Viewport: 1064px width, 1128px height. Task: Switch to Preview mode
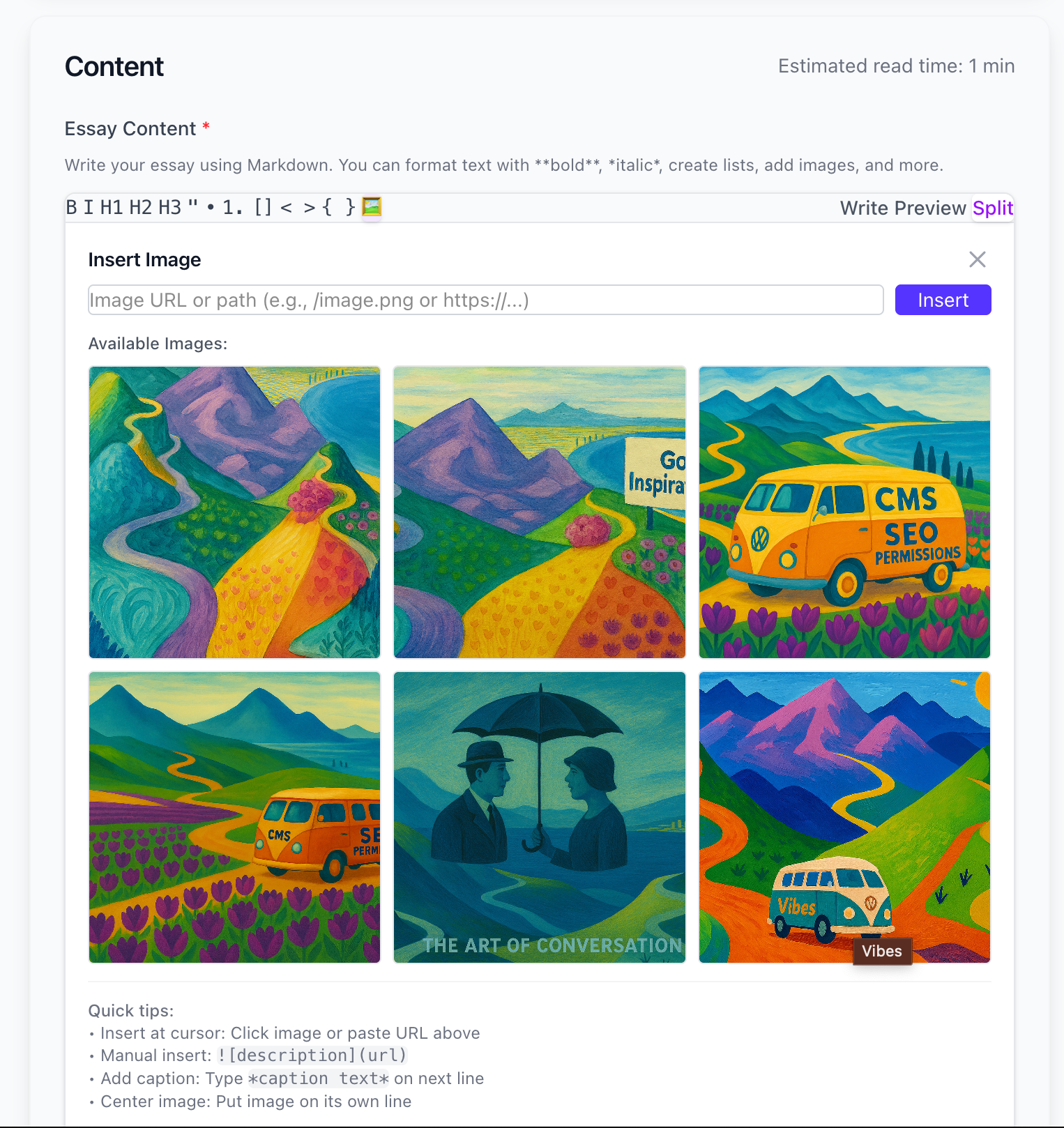tap(930, 208)
